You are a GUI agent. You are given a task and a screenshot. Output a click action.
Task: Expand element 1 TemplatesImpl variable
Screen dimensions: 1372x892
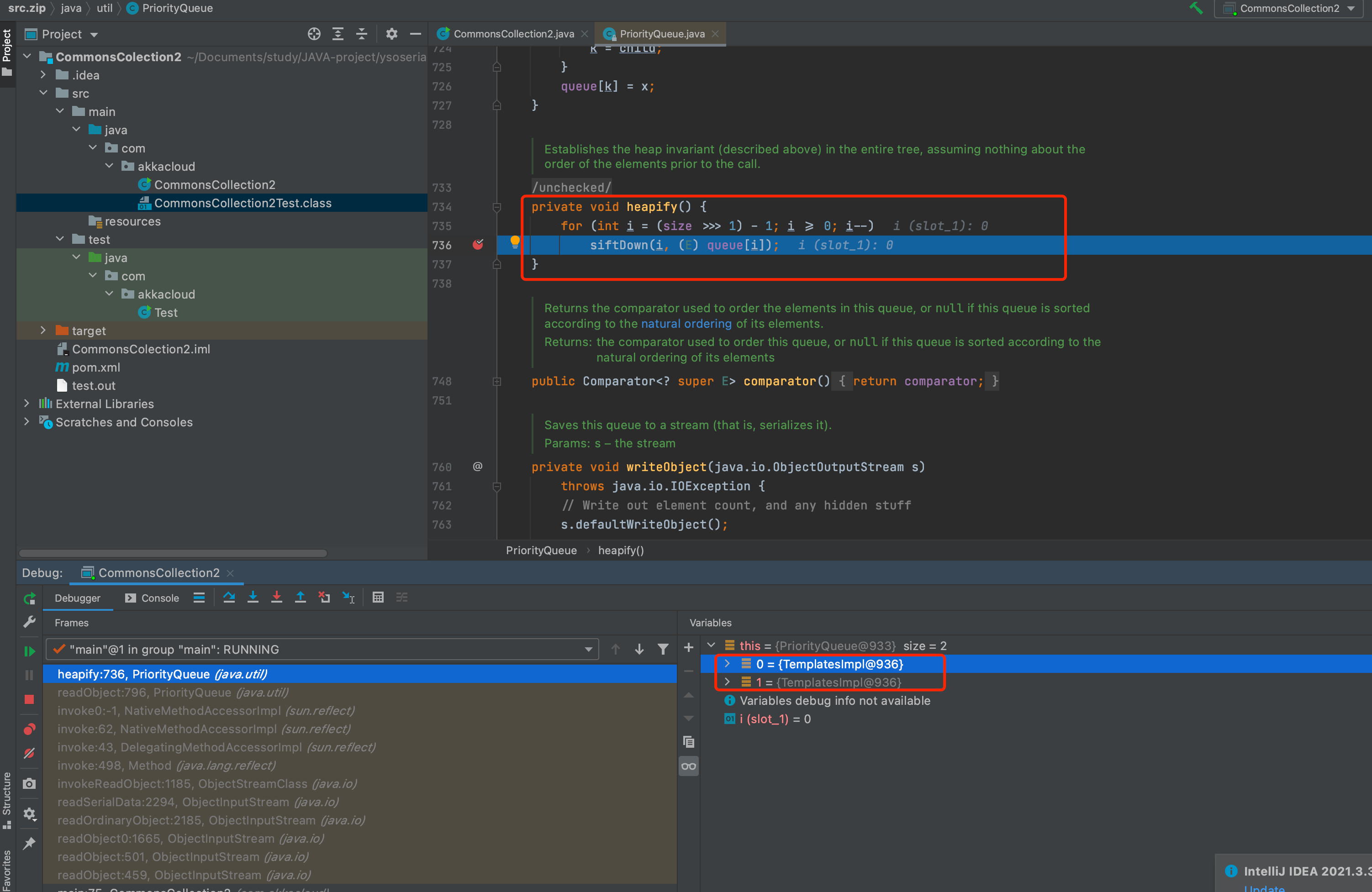pos(728,682)
